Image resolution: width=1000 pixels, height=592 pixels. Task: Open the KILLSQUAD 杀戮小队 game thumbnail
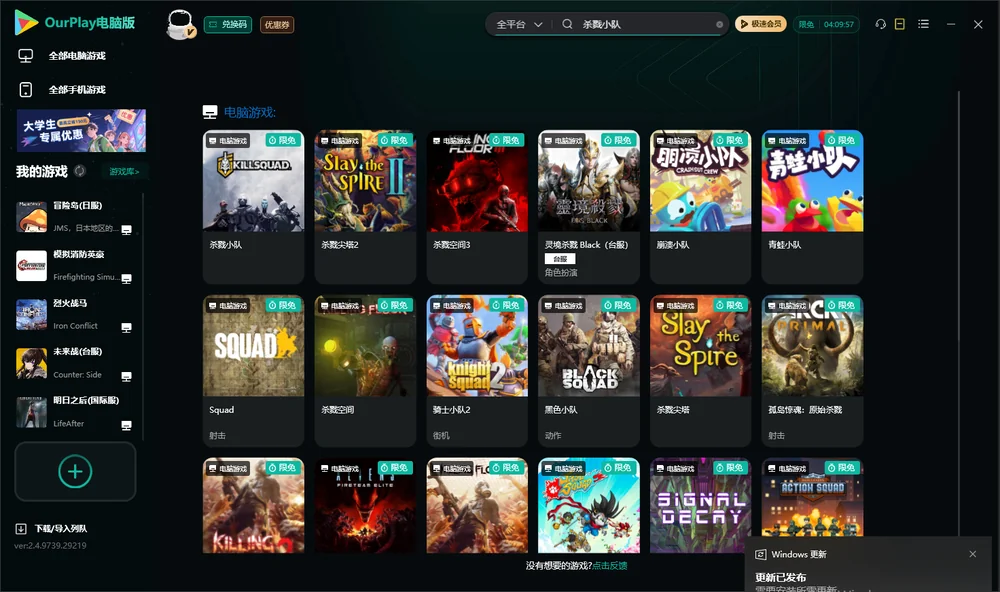[253, 181]
